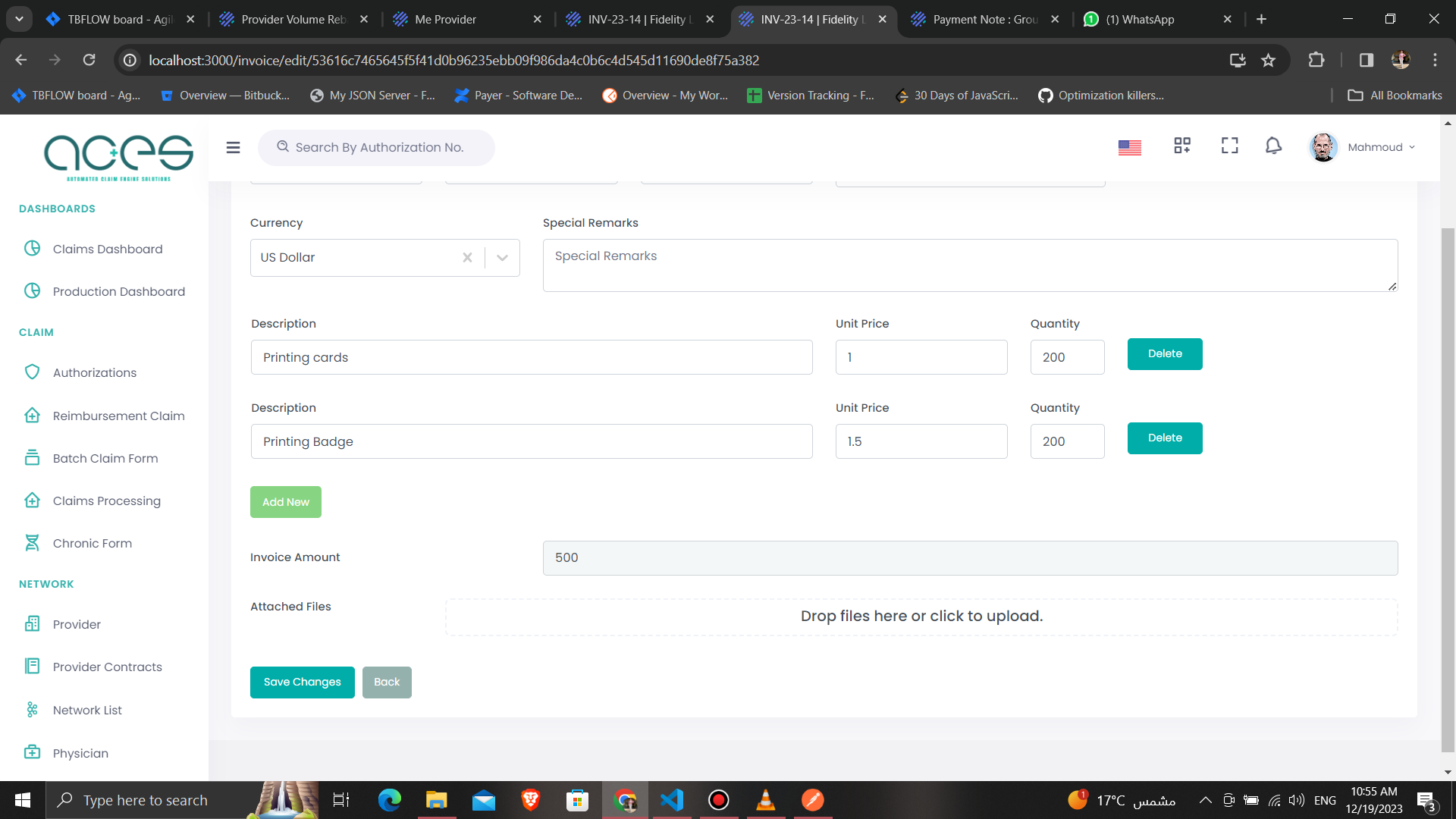1456x819 pixels.
Task: Clear the US Dollar currency selection
Action: point(467,258)
